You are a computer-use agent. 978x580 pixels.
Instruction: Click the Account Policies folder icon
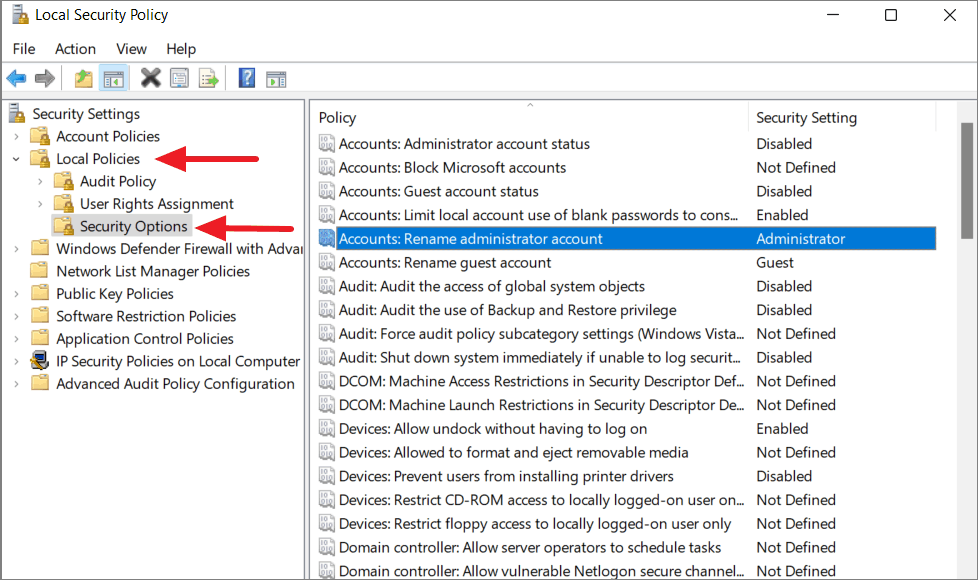pos(41,136)
